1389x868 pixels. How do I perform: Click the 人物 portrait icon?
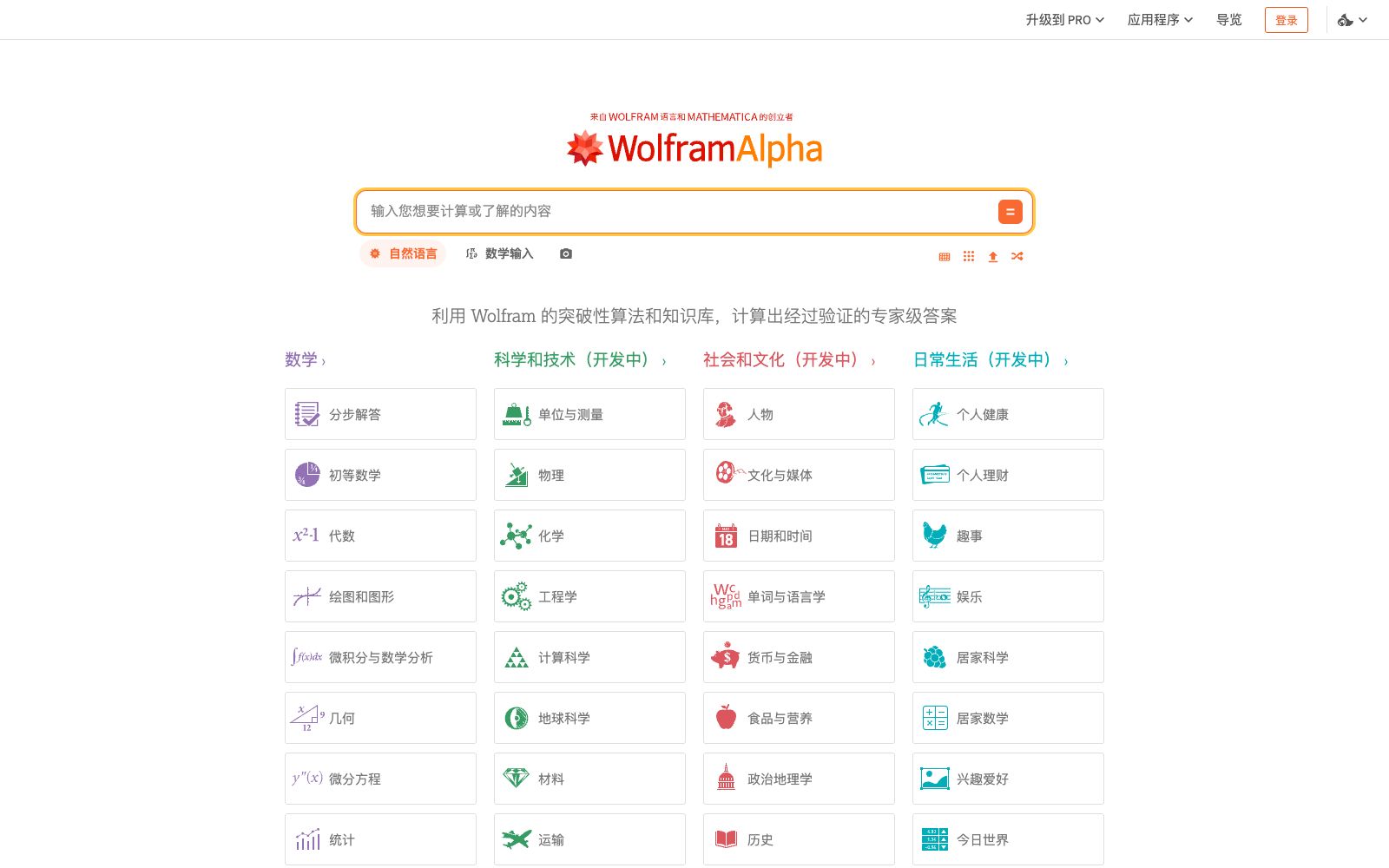pyautogui.click(x=726, y=414)
